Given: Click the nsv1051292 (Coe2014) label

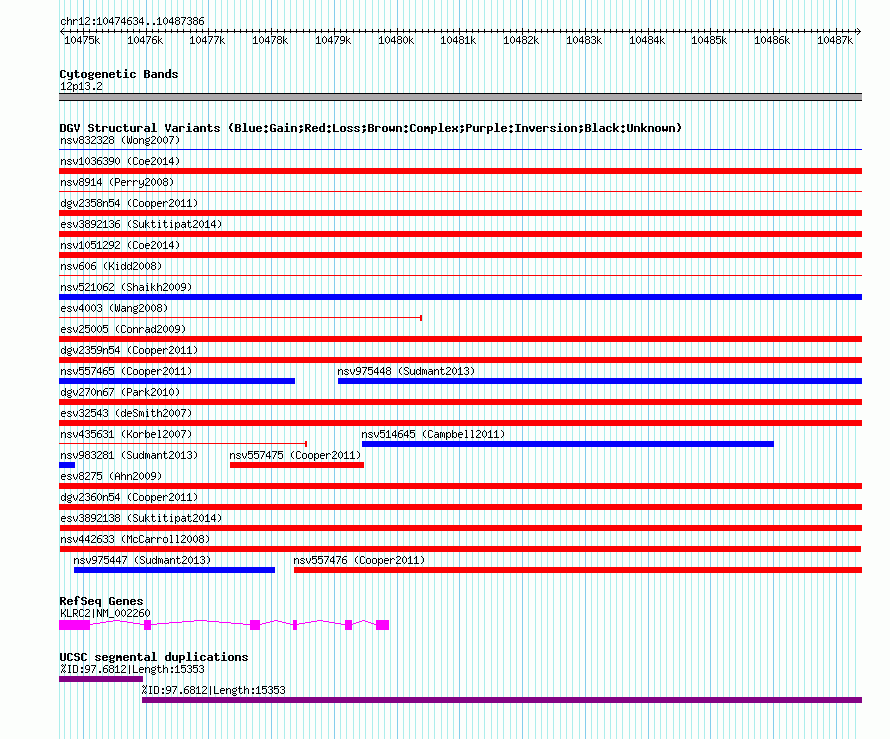Looking at the screenshot, I should click(120, 245).
